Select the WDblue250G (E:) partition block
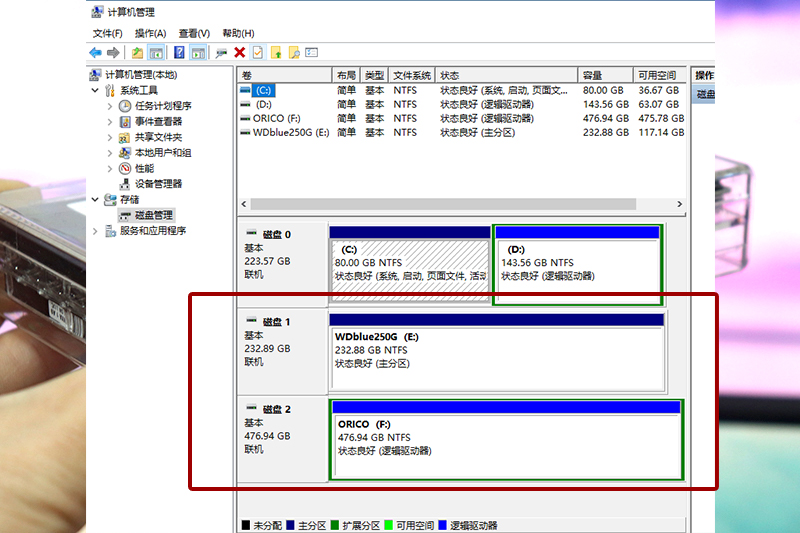 [497, 353]
